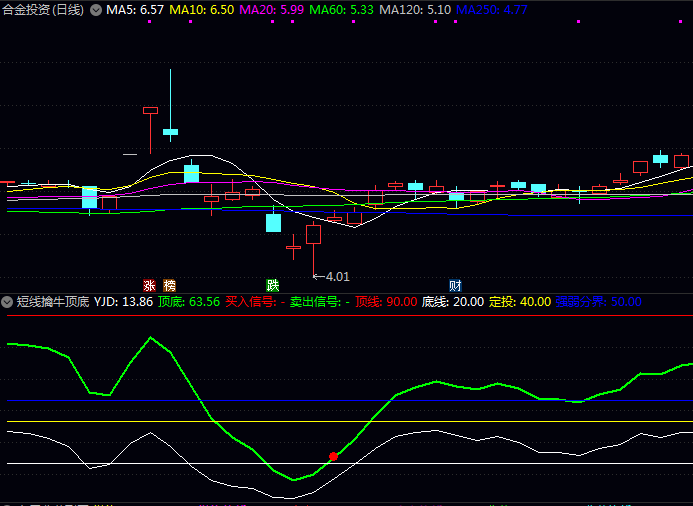Select the 底线: 20.00 value
The width and height of the screenshot is (693, 506).
point(453,302)
